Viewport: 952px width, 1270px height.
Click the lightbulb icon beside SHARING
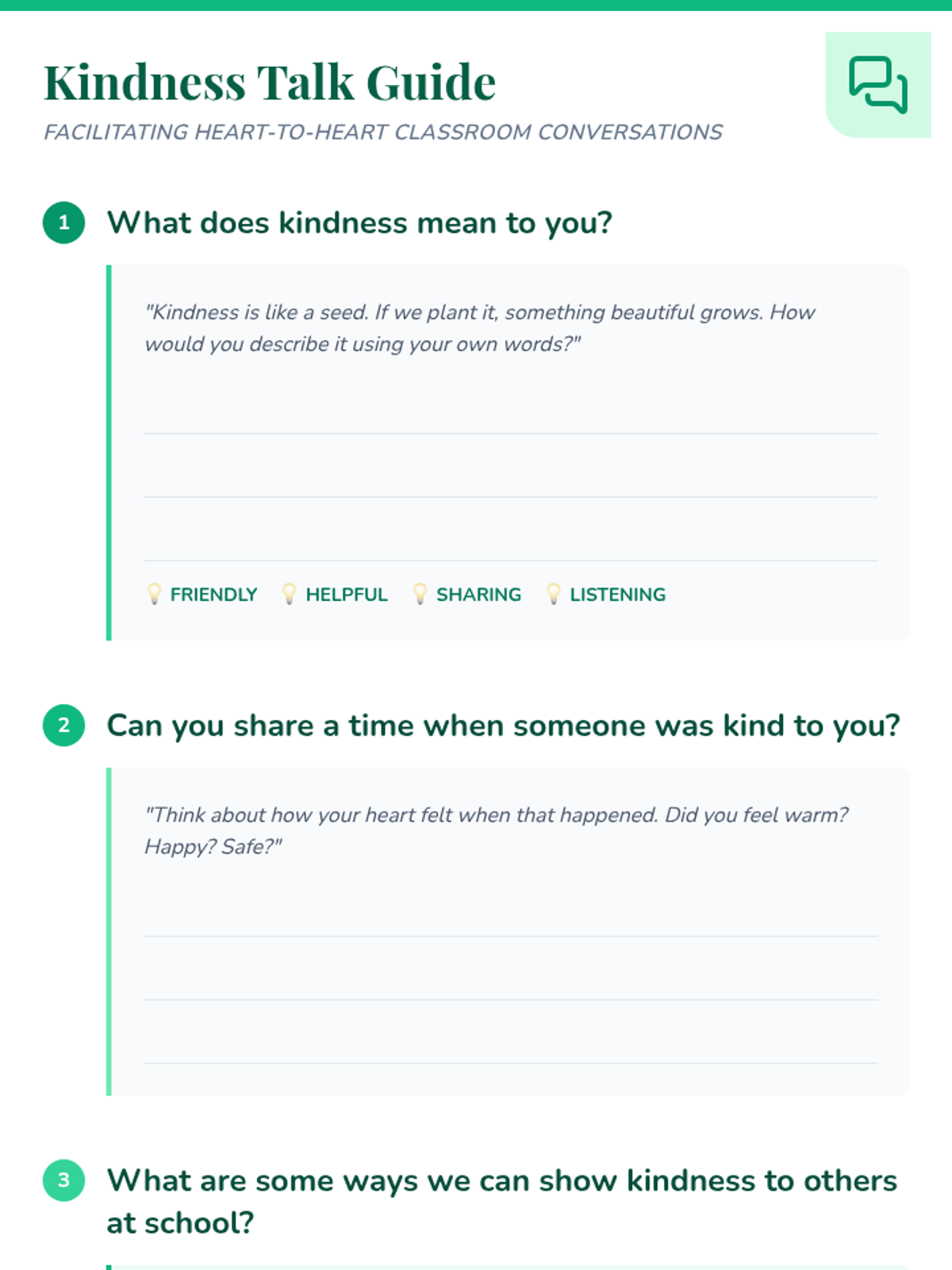[x=420, y=594]
